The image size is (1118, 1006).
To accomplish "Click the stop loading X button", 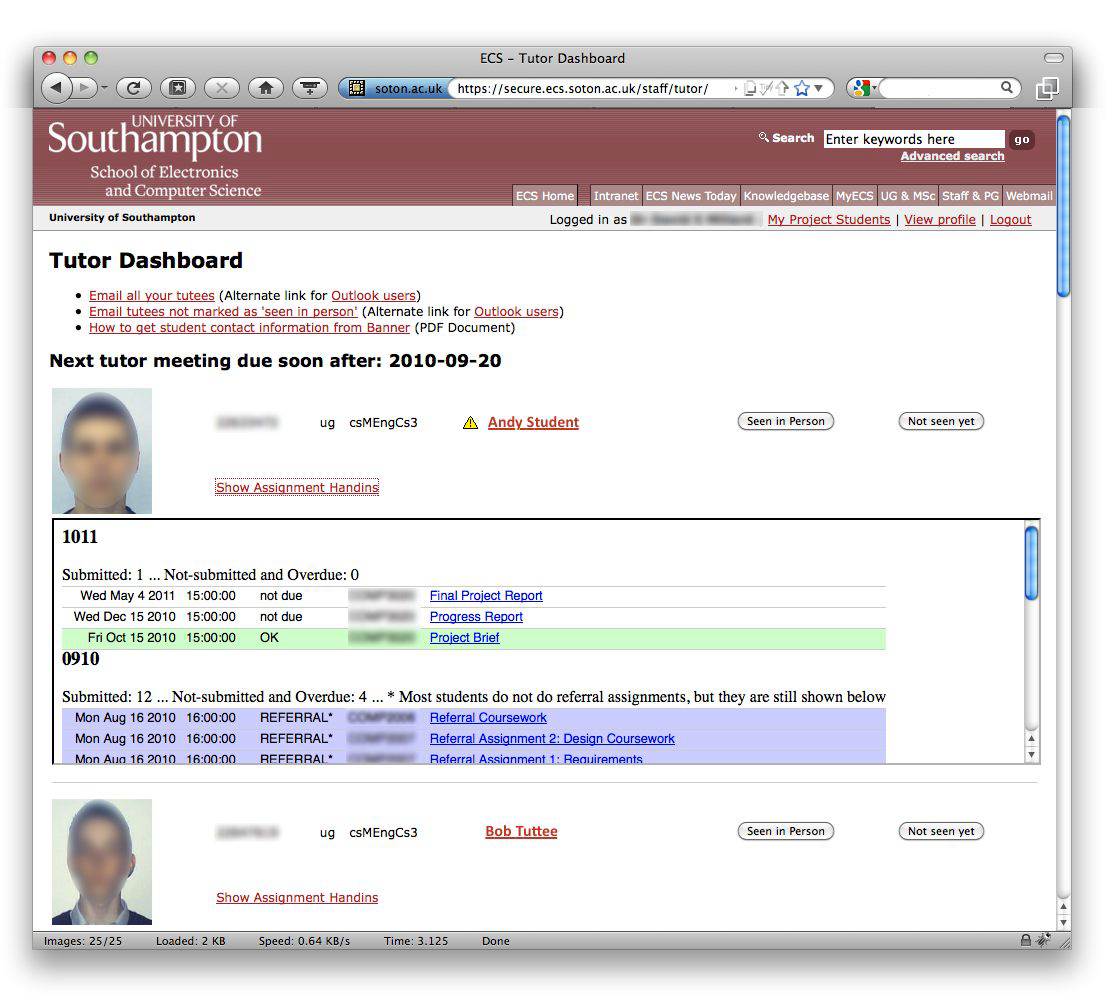I will (222, 88).
